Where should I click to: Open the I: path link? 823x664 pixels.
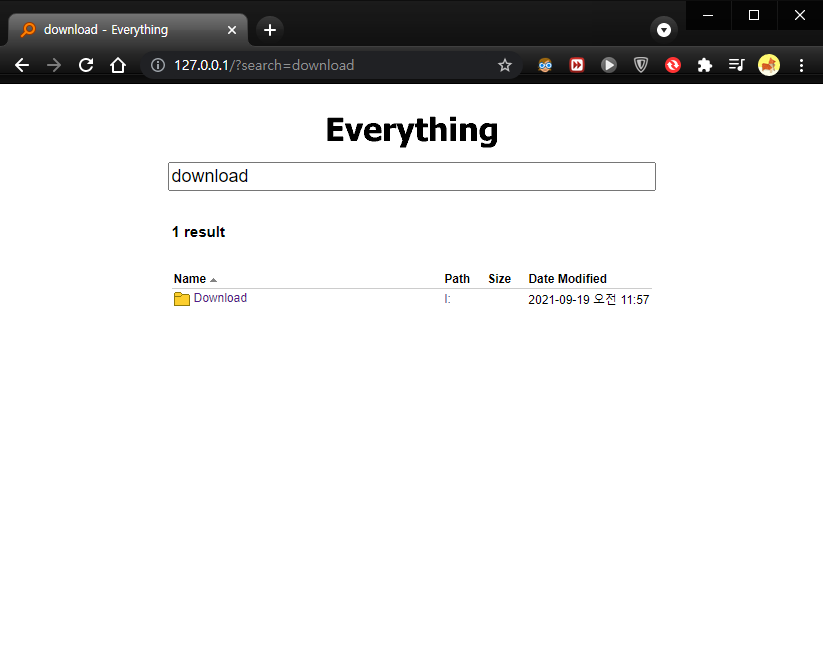tap(447, 299)
